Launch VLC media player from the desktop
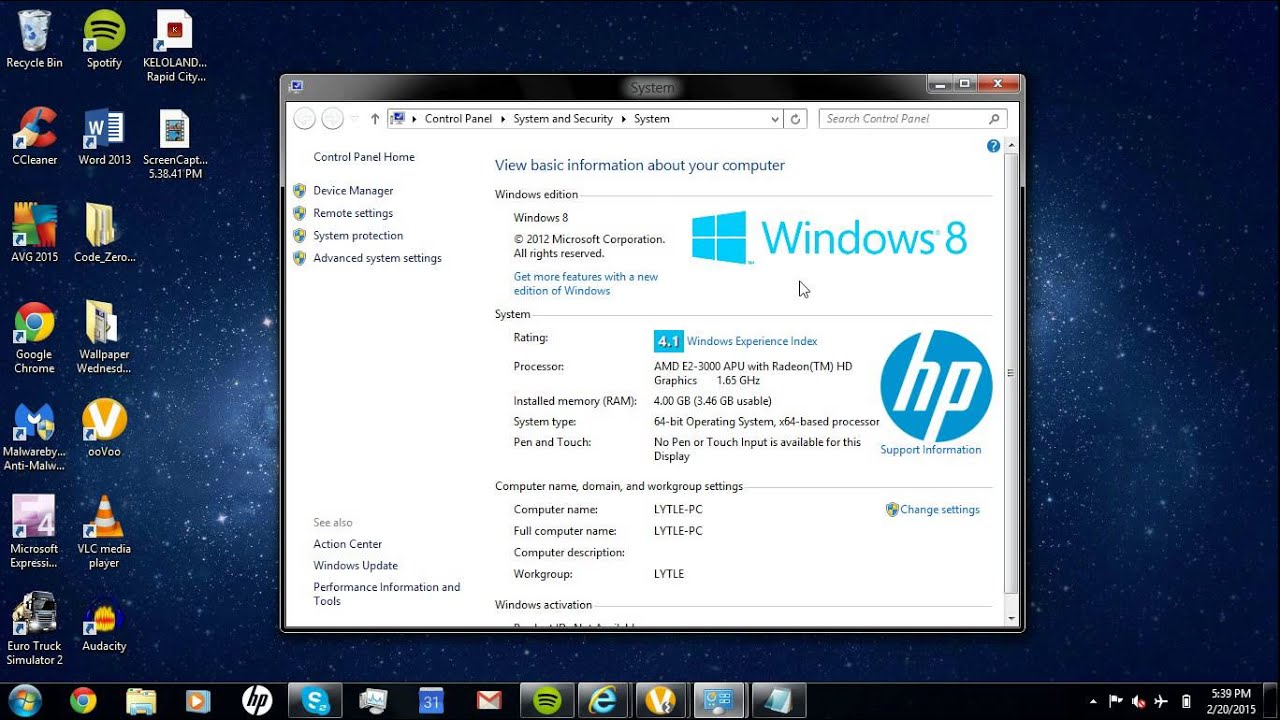The width and height of the screenshot is (1280, 720). pos(104,532)
